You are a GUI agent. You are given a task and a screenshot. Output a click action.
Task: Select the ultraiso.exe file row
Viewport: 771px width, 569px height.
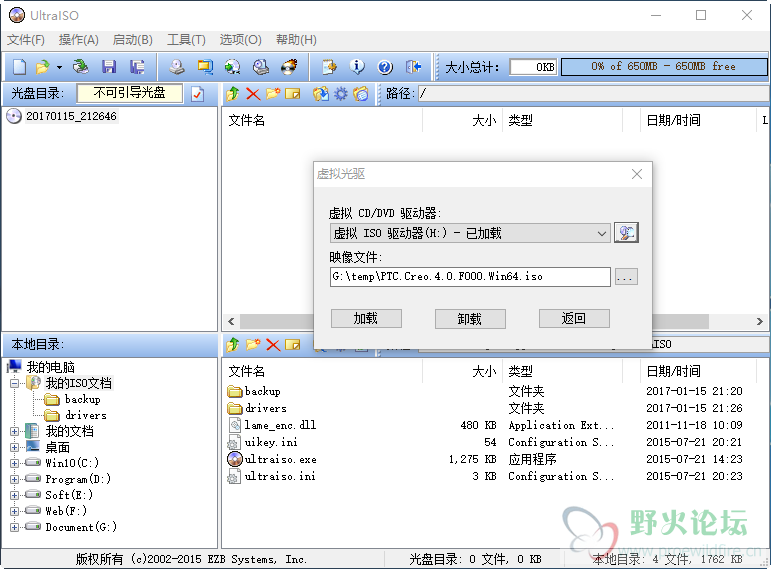pos(484,459)
